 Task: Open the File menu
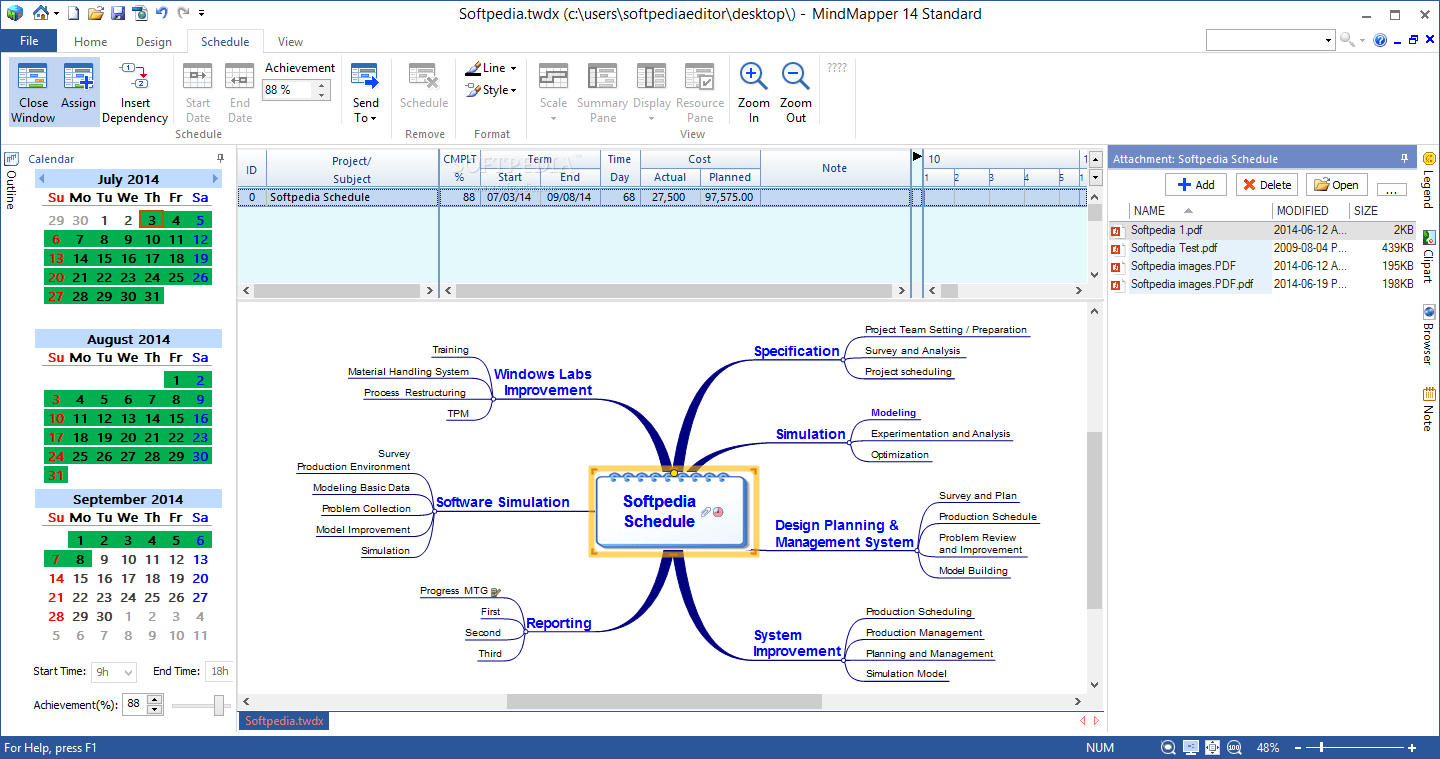[29, 41]
